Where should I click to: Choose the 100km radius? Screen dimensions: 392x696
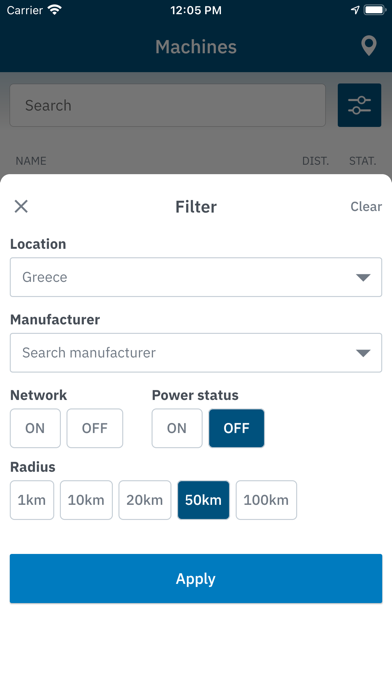point(266,500)
